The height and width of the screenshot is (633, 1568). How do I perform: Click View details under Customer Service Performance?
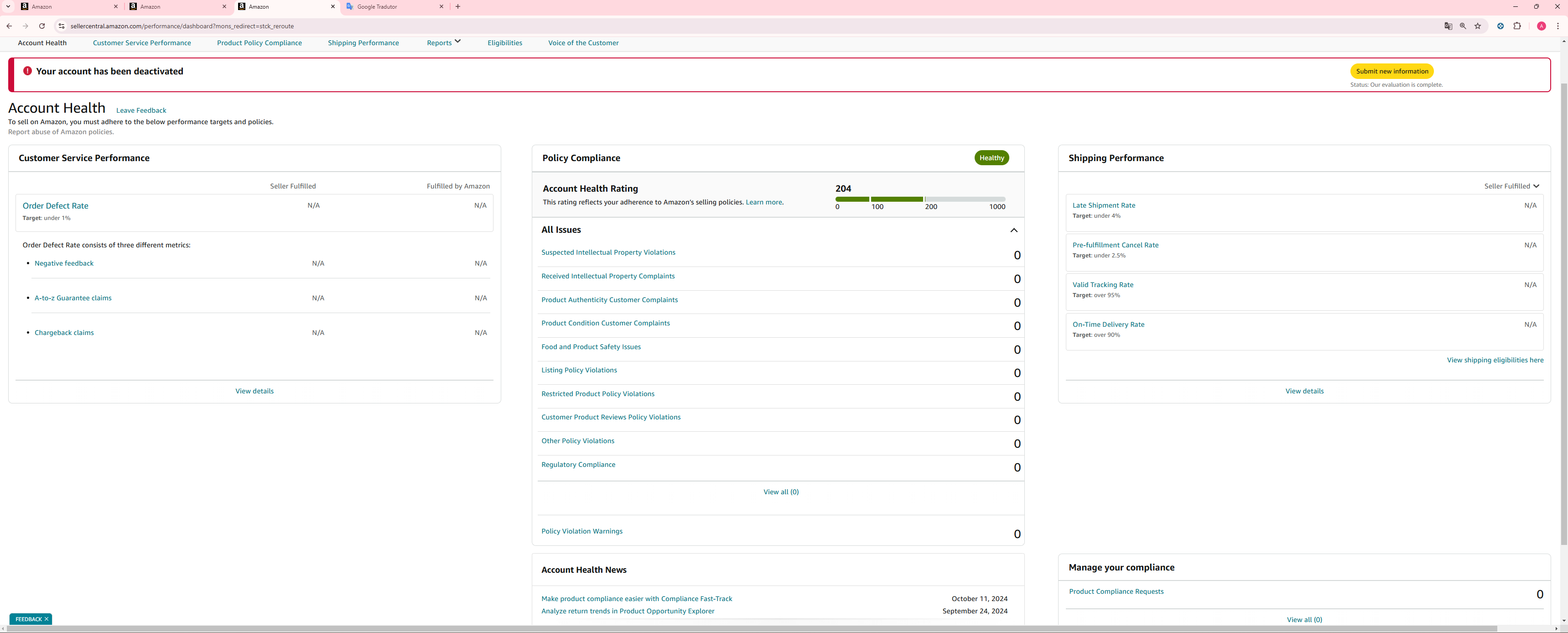[254, 391]
